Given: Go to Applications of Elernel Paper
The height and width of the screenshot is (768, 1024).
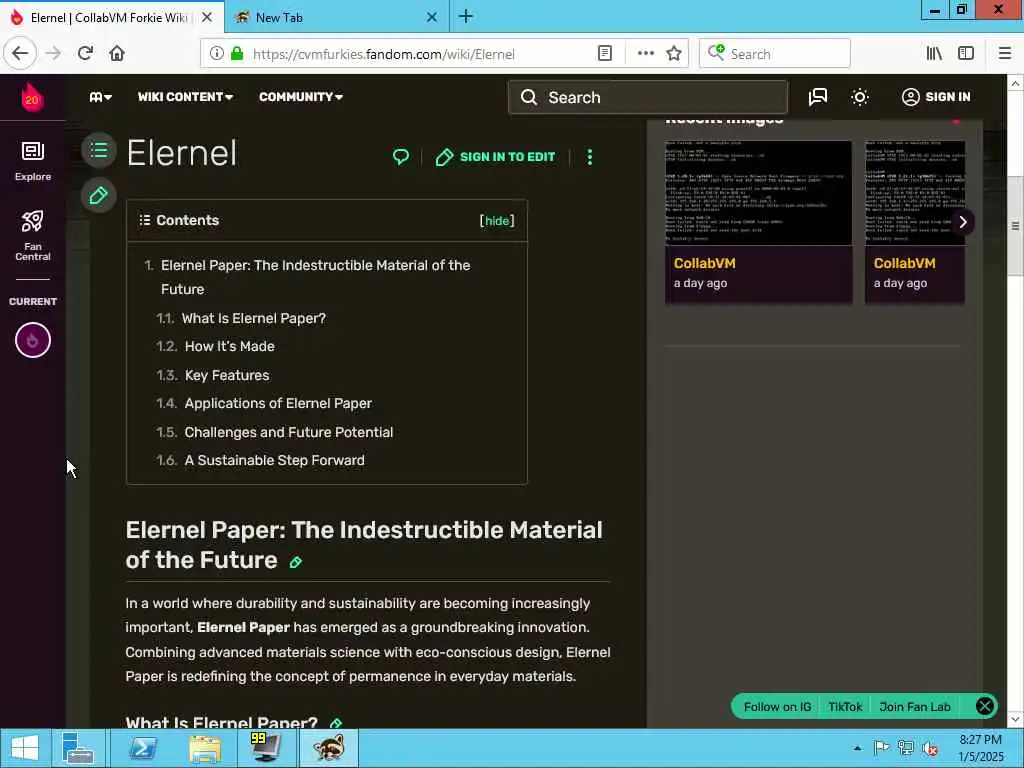Looking at the screenshot, I should pos(278,403).
